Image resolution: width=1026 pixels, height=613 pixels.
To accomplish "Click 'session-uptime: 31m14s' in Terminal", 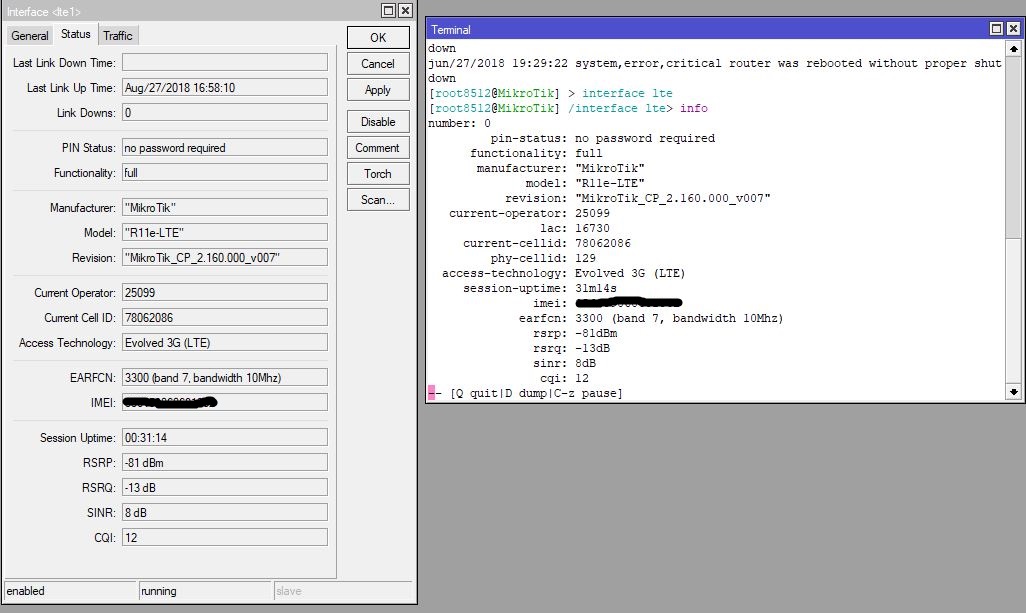I will [x=540, y=289].
